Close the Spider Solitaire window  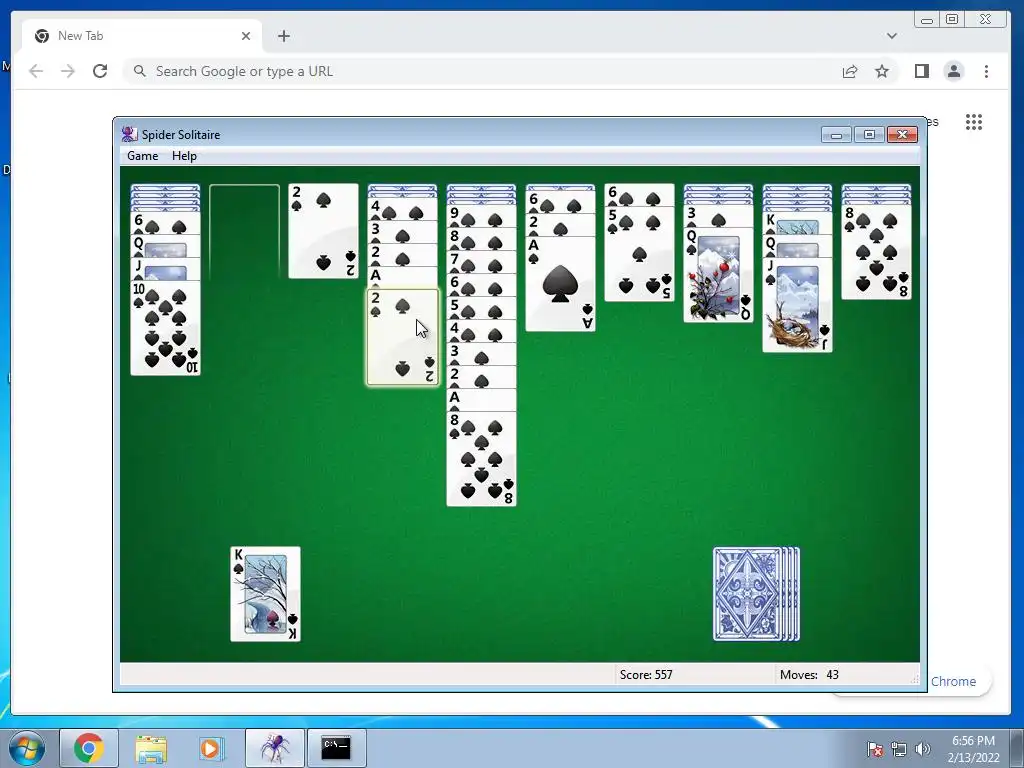pos(903,135)
